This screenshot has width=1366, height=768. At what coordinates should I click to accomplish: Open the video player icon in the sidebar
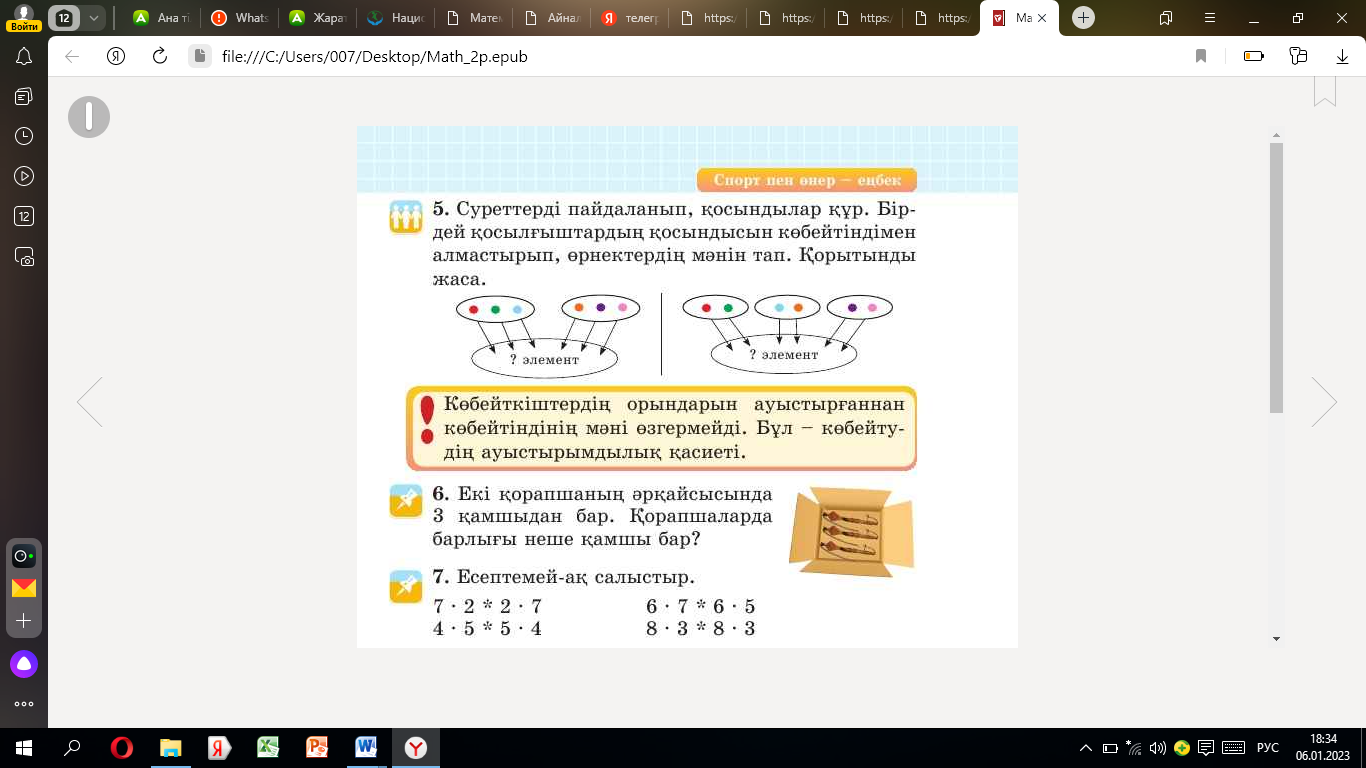coord(24,176)
